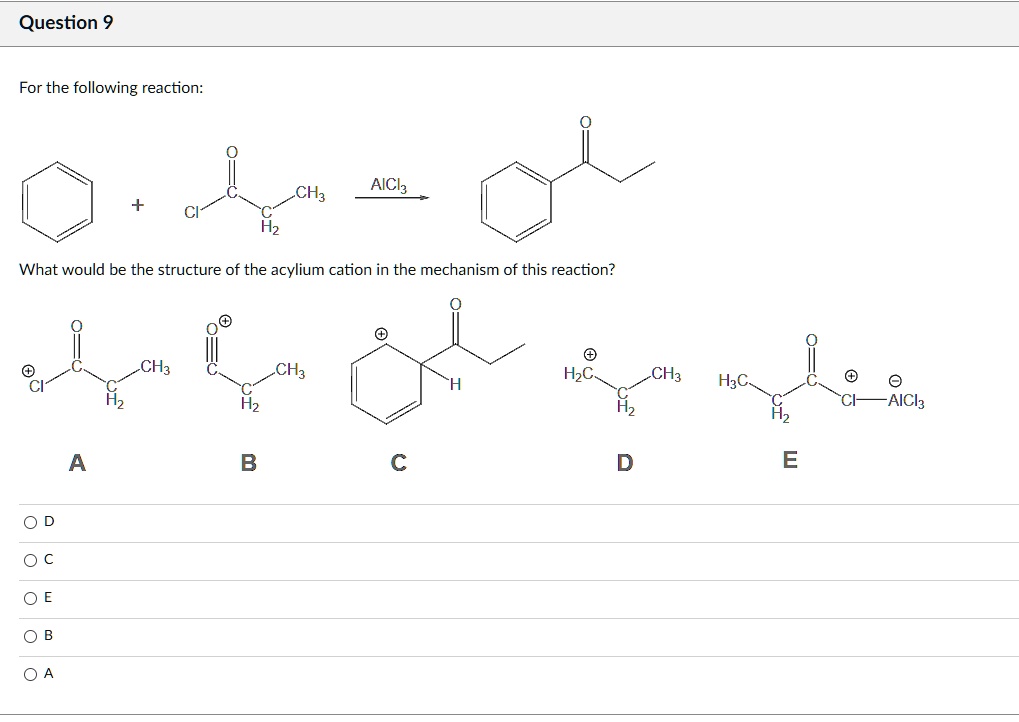Select radio button for answer D

(x=31, y=520)
